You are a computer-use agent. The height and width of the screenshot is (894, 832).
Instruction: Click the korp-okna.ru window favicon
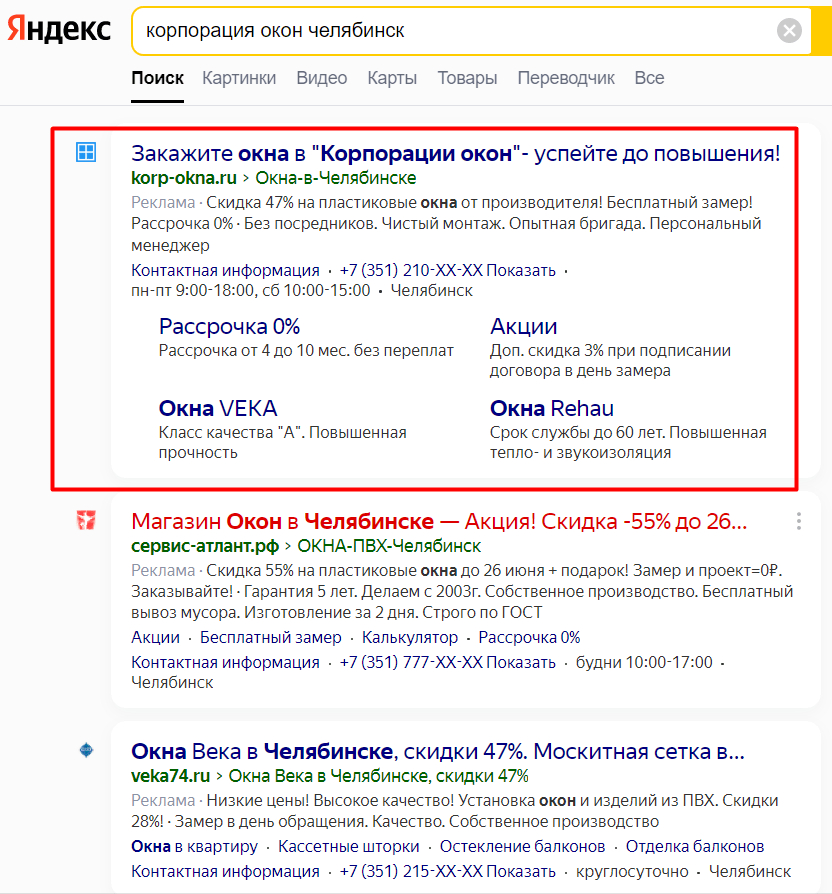pos(86,152)
